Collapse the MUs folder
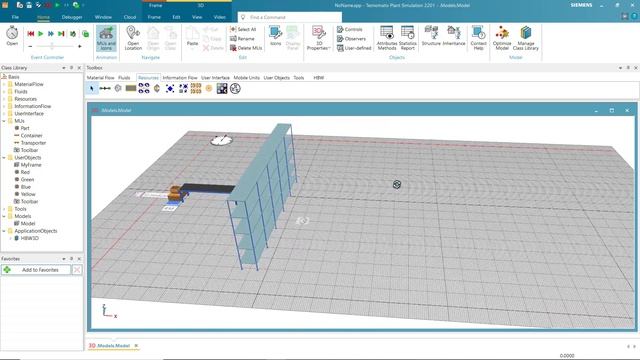The width and height of the screenshot is (640, 360). click(x=4, y=121)
